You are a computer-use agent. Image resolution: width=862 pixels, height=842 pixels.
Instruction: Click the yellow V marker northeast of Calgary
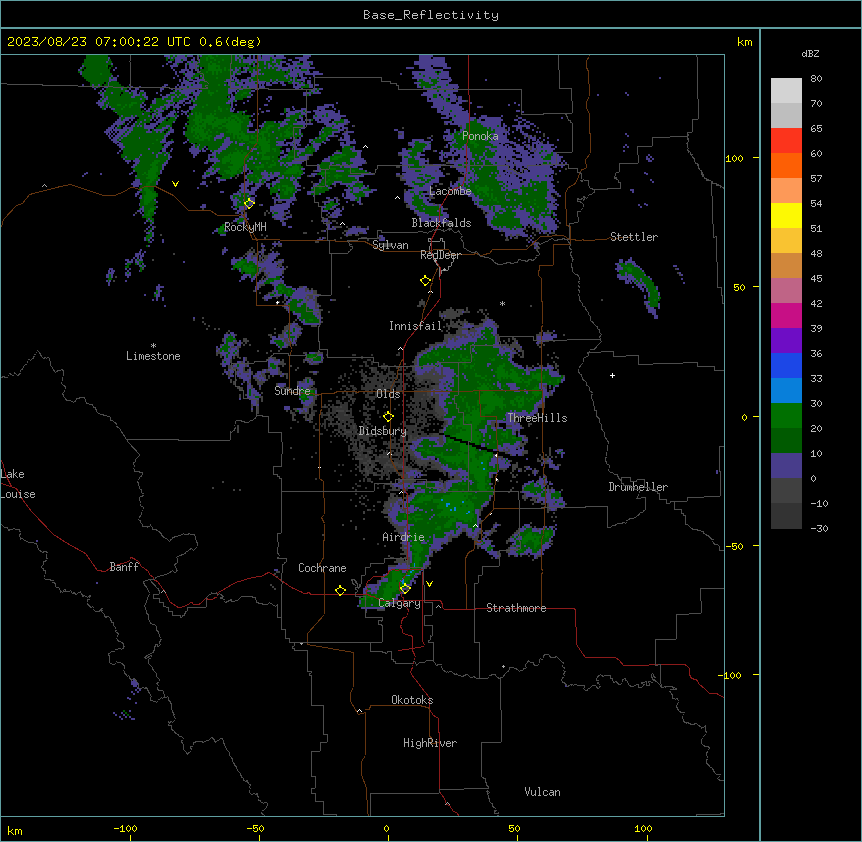point(429,584)
